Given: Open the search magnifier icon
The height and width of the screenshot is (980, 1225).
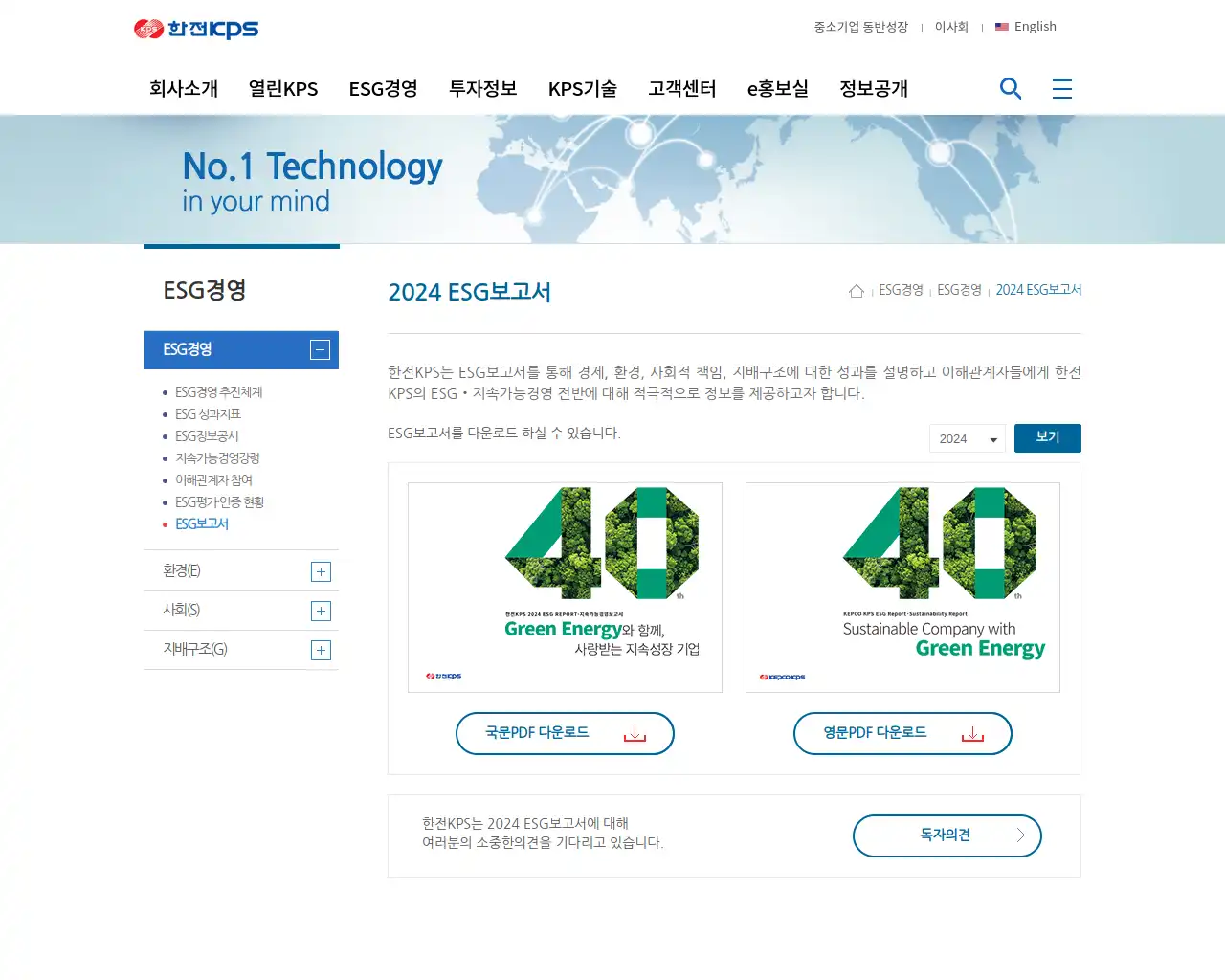Looking at the screenshot, I should (x=1011, y=89).
